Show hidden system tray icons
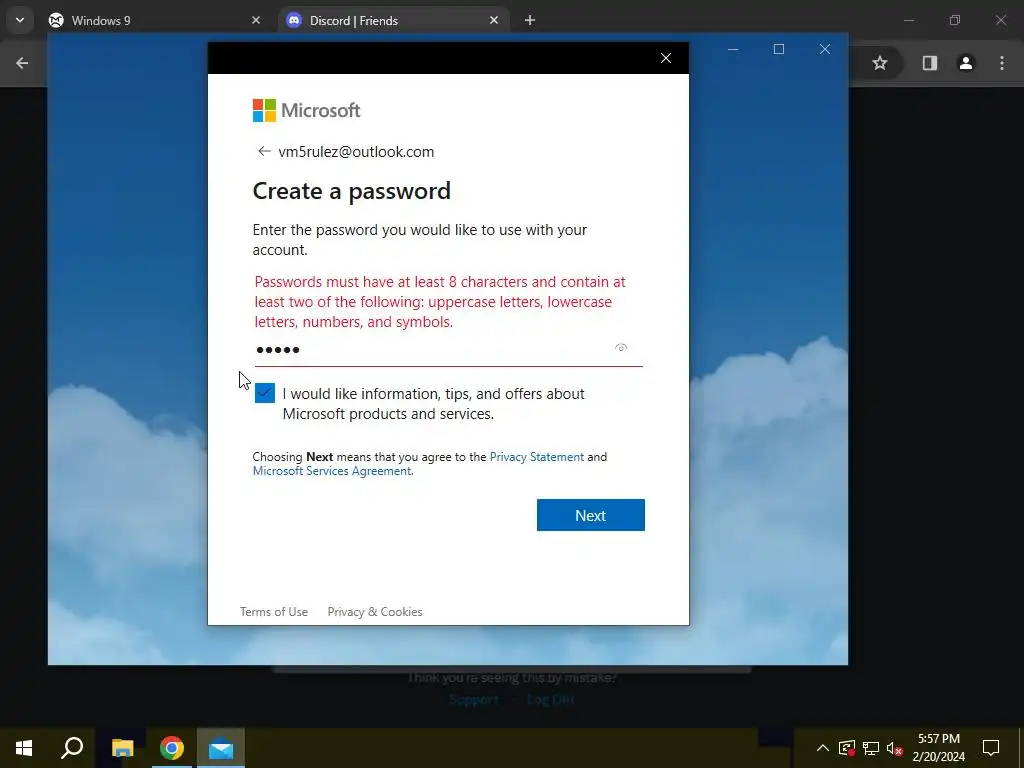This screenshot has height=768, width=1024. coord(823,748)
